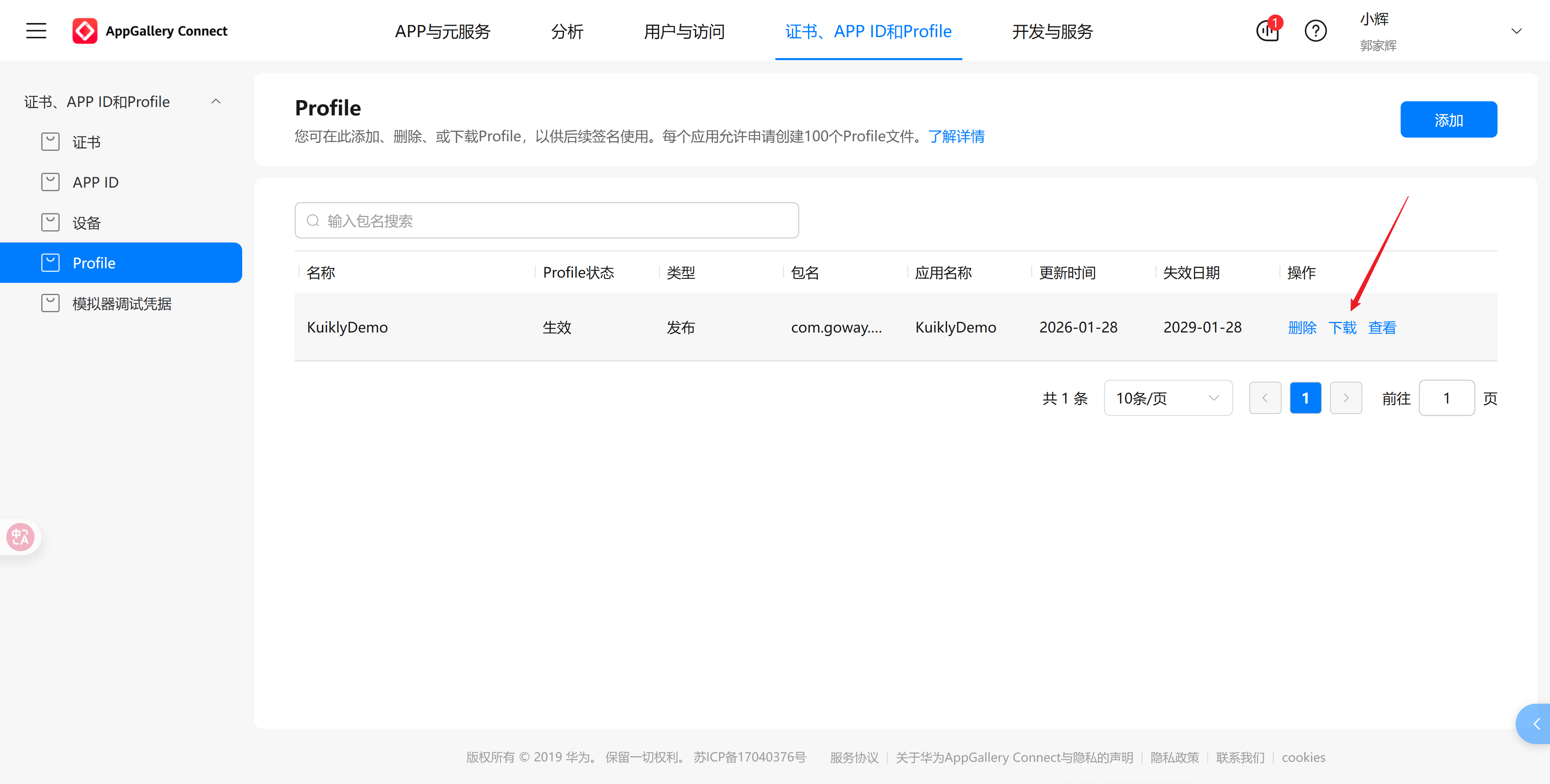Collapse the 证书、APP ID和Profile sidebar section
Screen dimensions: 1550x784
pyautogui.click(x=216, y=100)
